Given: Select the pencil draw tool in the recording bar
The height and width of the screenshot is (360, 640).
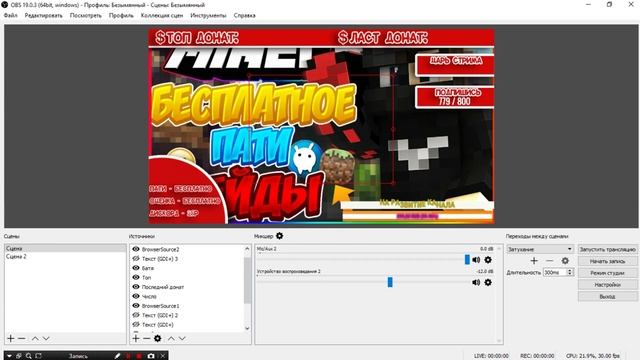Looking at the screenshot, I should click(x=117, y=356).
